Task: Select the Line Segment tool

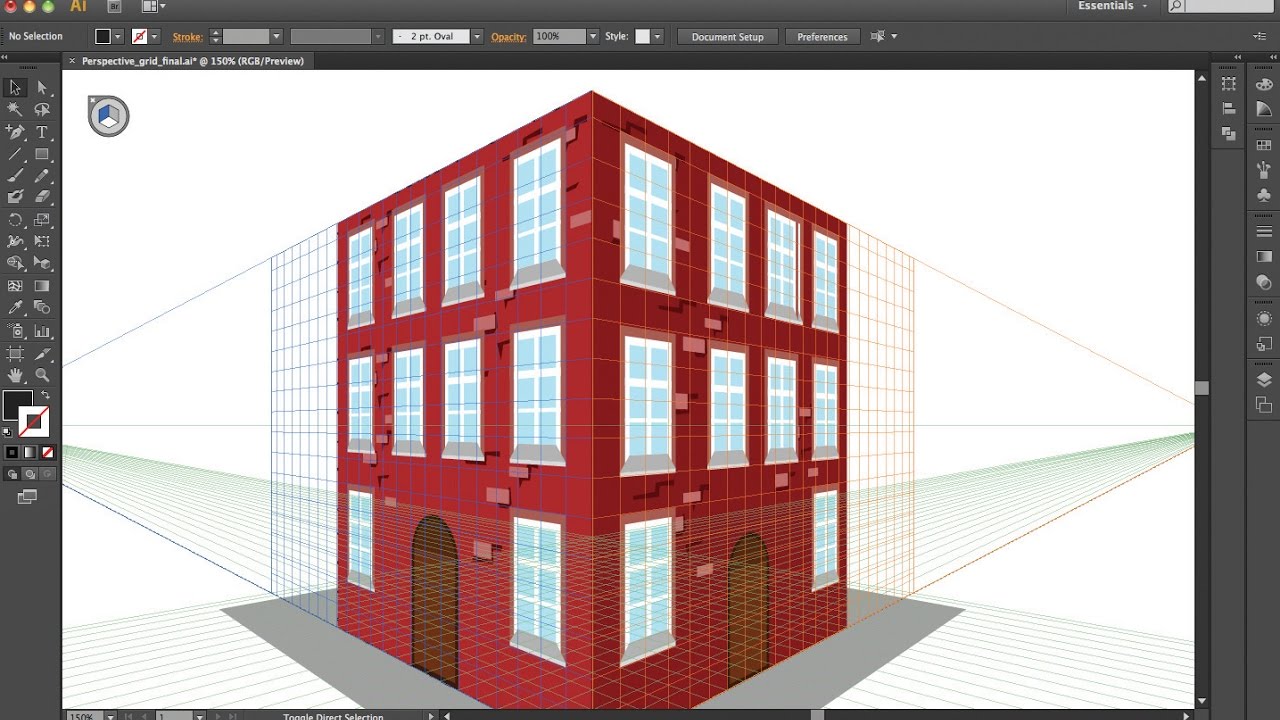Action: click(x=15, y=154)
